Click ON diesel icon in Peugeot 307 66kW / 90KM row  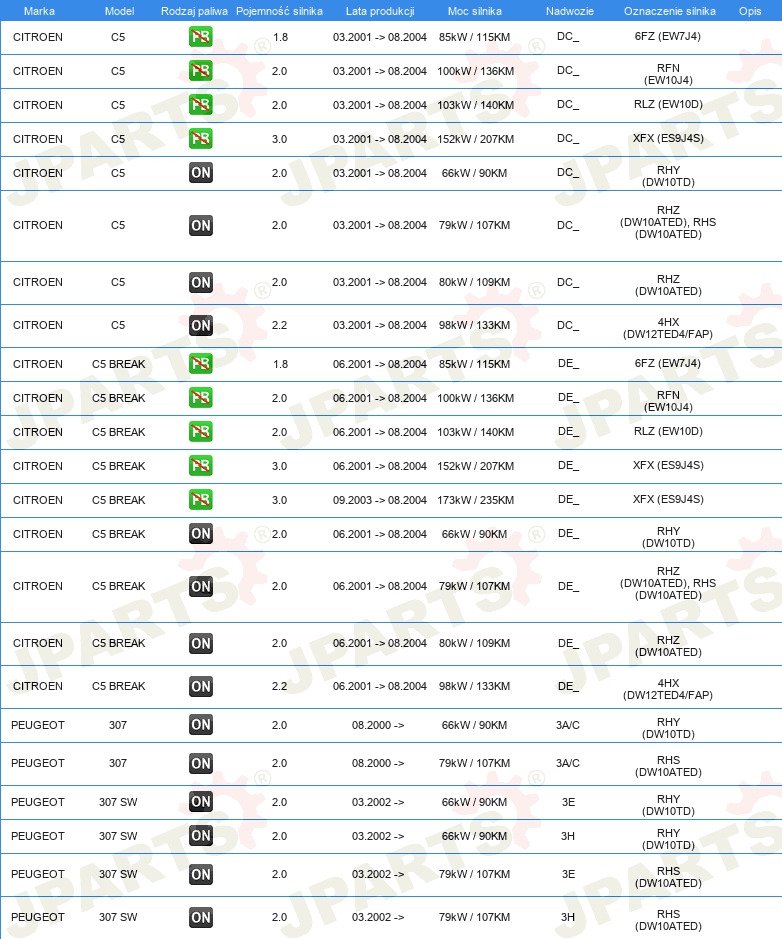tap(201, 725)
